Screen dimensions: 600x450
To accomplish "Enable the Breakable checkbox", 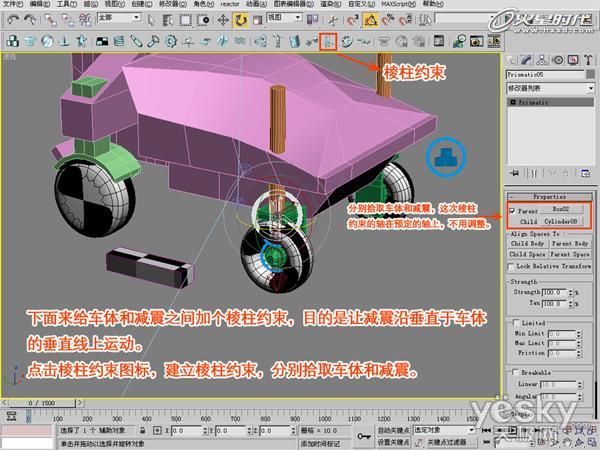I will coord(515,372).
